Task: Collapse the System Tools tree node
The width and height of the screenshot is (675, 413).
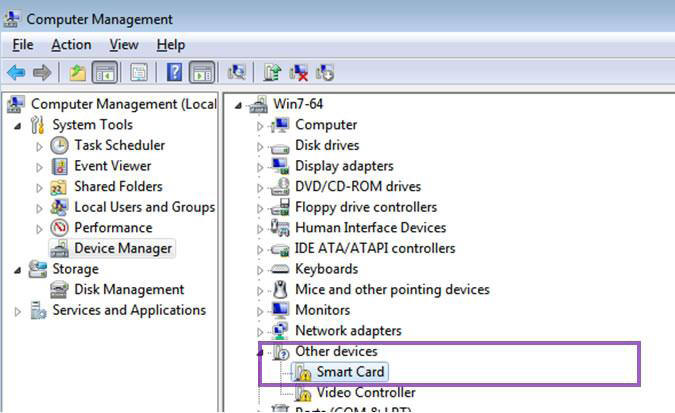Action: point(18,125)
